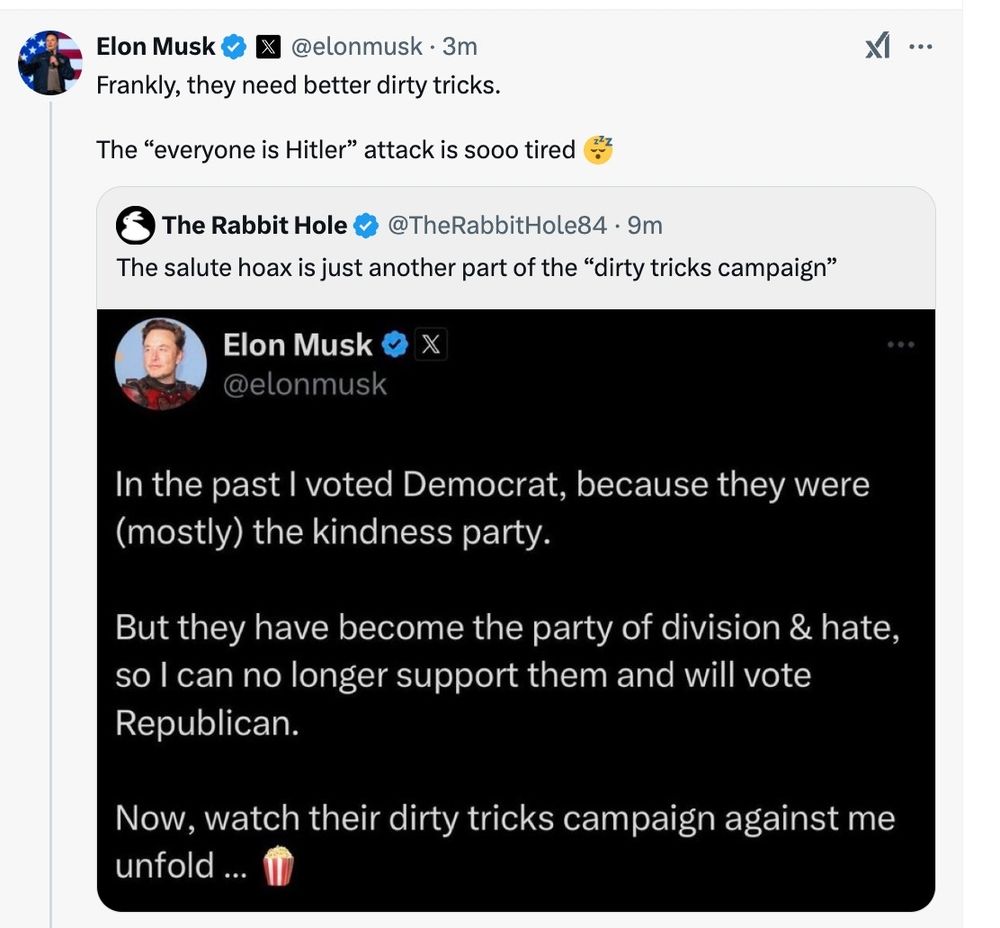The width and height of the screenshot is (1000, 928).
Task: Click the sleeping face emoji
Action: pyautogui.click(x=598, y=150)
